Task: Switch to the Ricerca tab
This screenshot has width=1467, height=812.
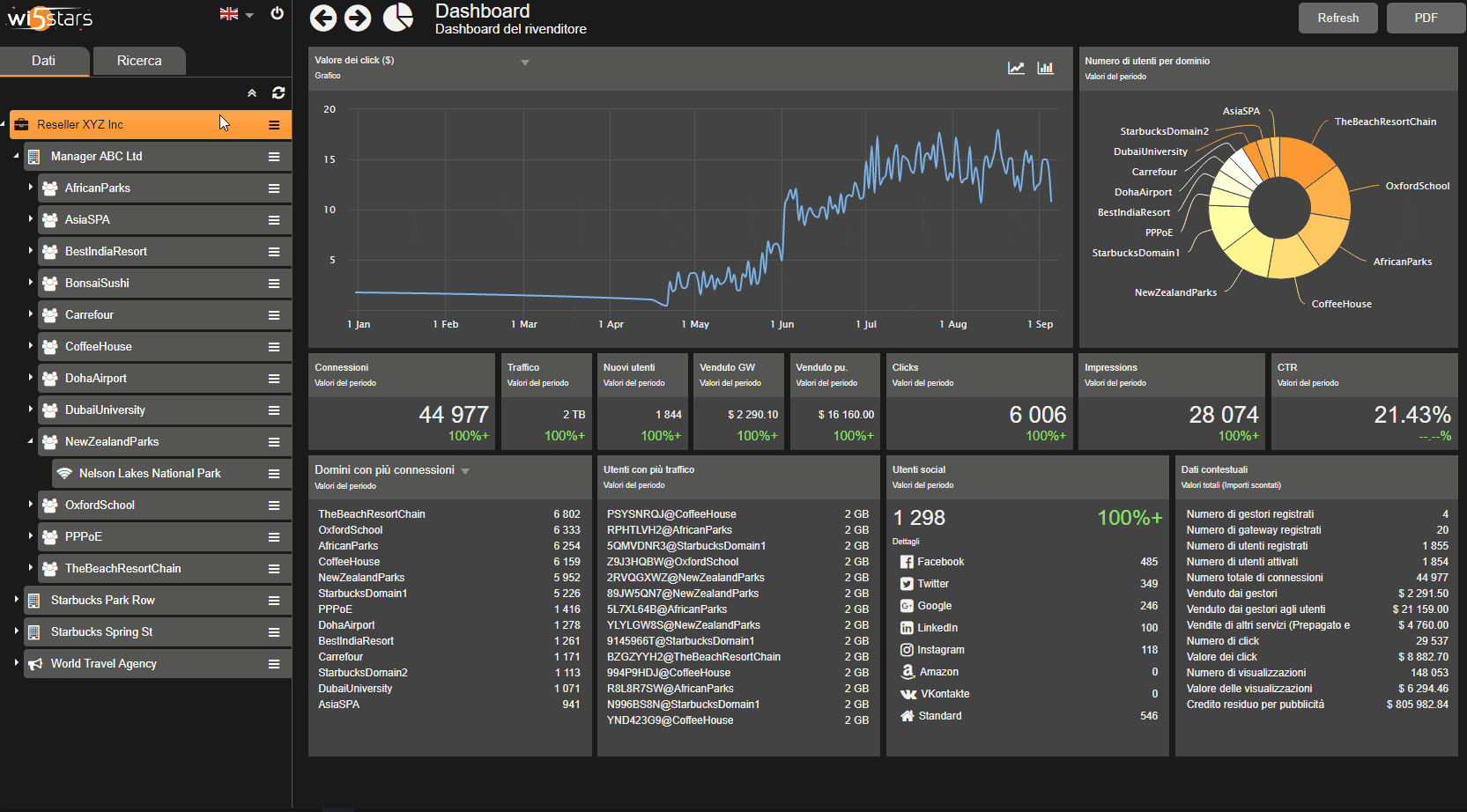Action: click(x=139, y=61)
